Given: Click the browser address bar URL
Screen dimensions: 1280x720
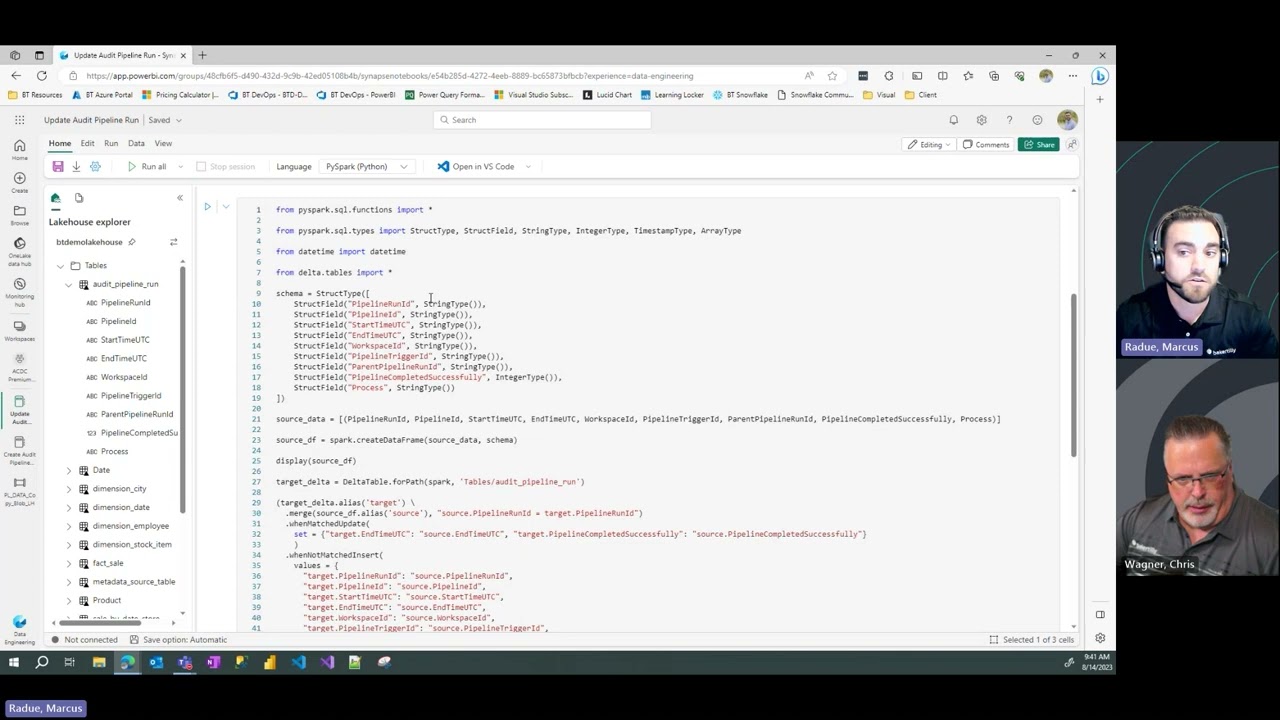Looking at the screenshot, I should coord(390,76).
